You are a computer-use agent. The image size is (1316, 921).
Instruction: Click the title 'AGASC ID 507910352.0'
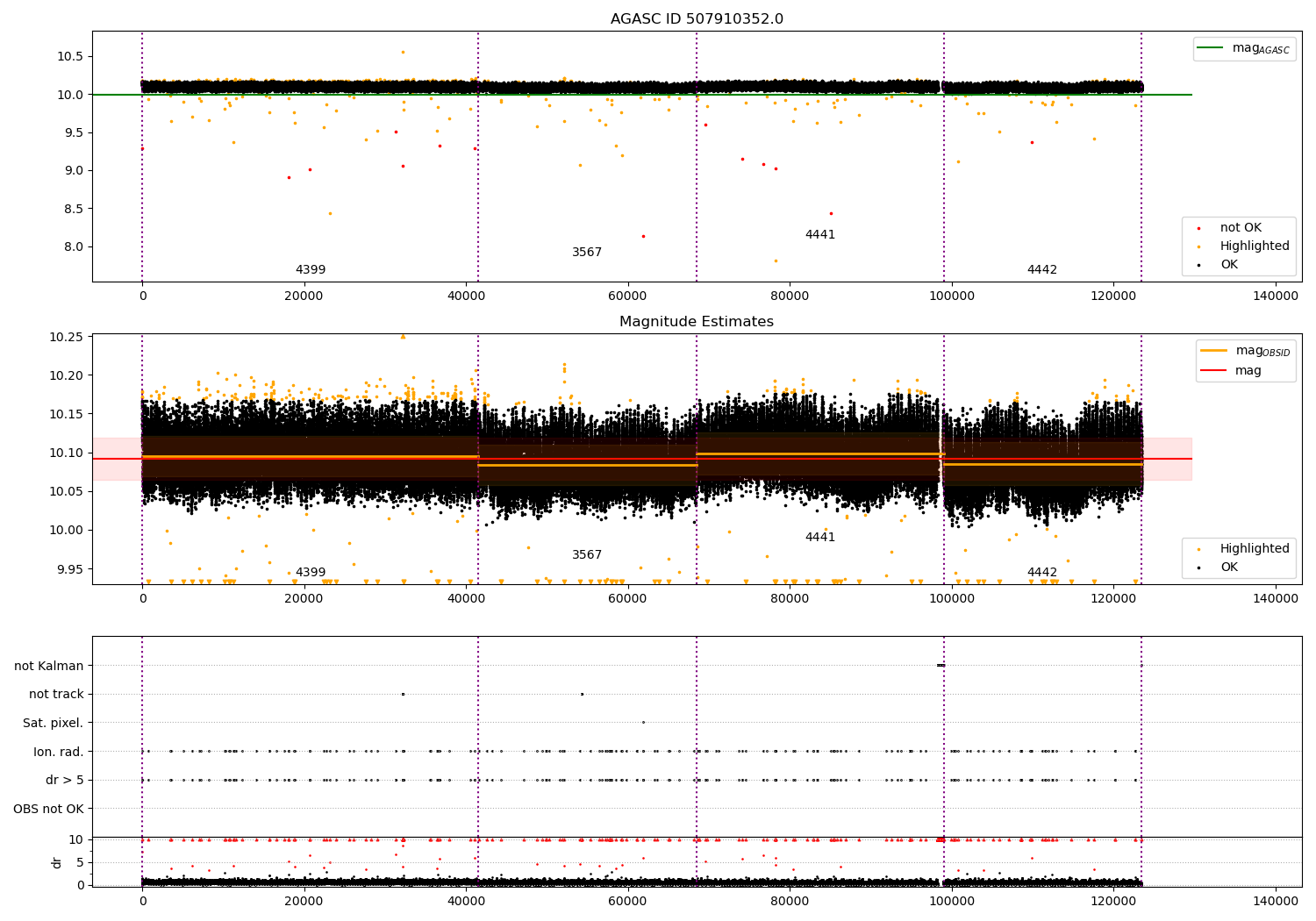pyautogui.click(x=697, y=19)
